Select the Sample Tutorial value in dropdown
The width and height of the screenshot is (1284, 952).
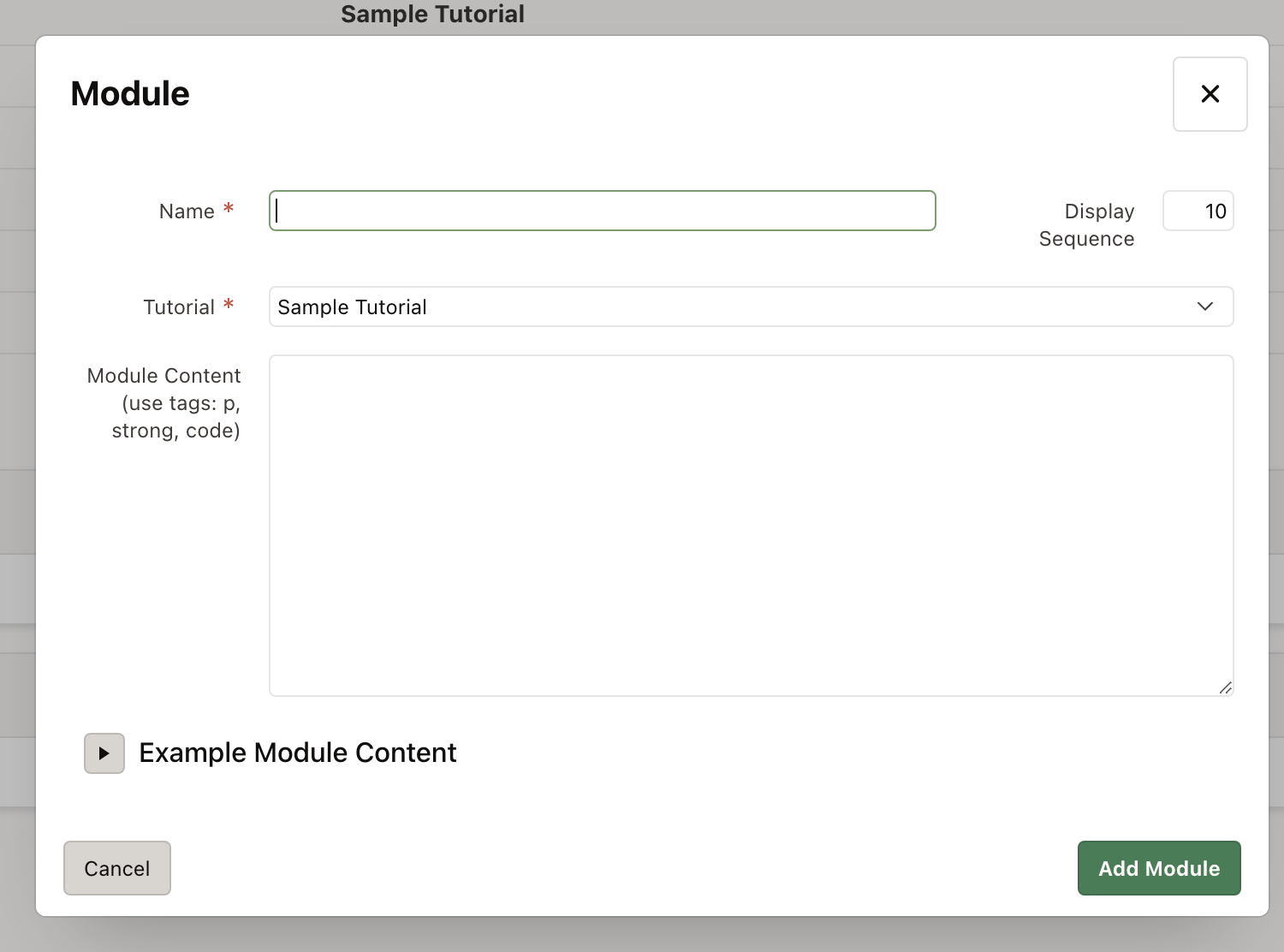(x=353, y=307)
